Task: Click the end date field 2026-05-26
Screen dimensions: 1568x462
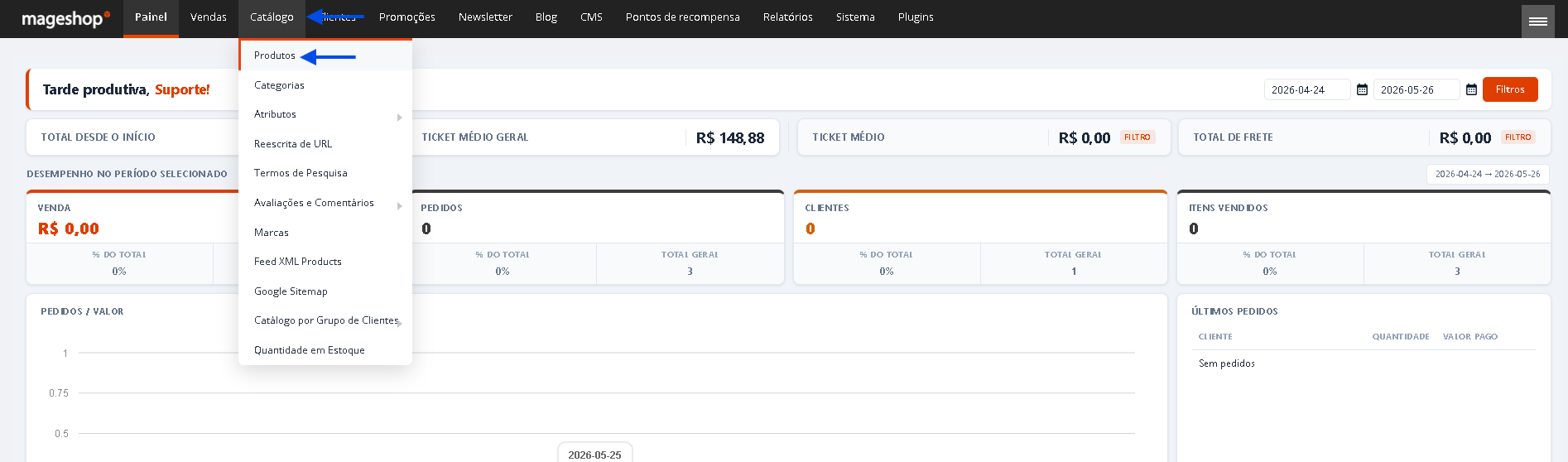Action: coord(1416,89)
